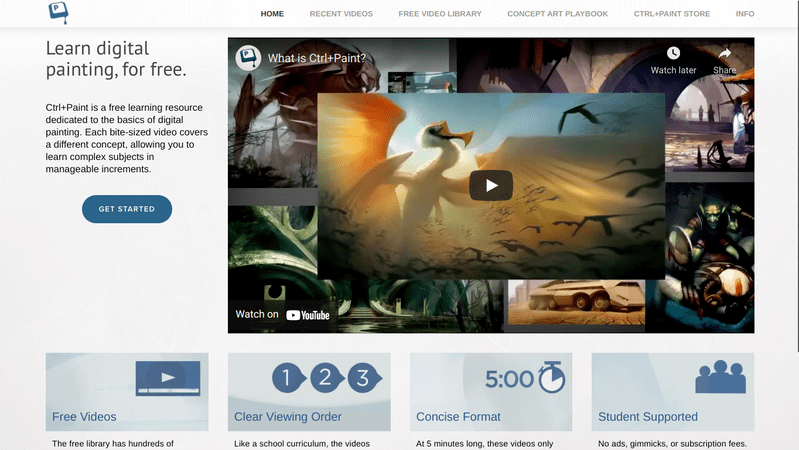Open CONCEPT ART PLAYBOOK menu item
The height and width of the screenshot is (450, 799).
(557, 14)
